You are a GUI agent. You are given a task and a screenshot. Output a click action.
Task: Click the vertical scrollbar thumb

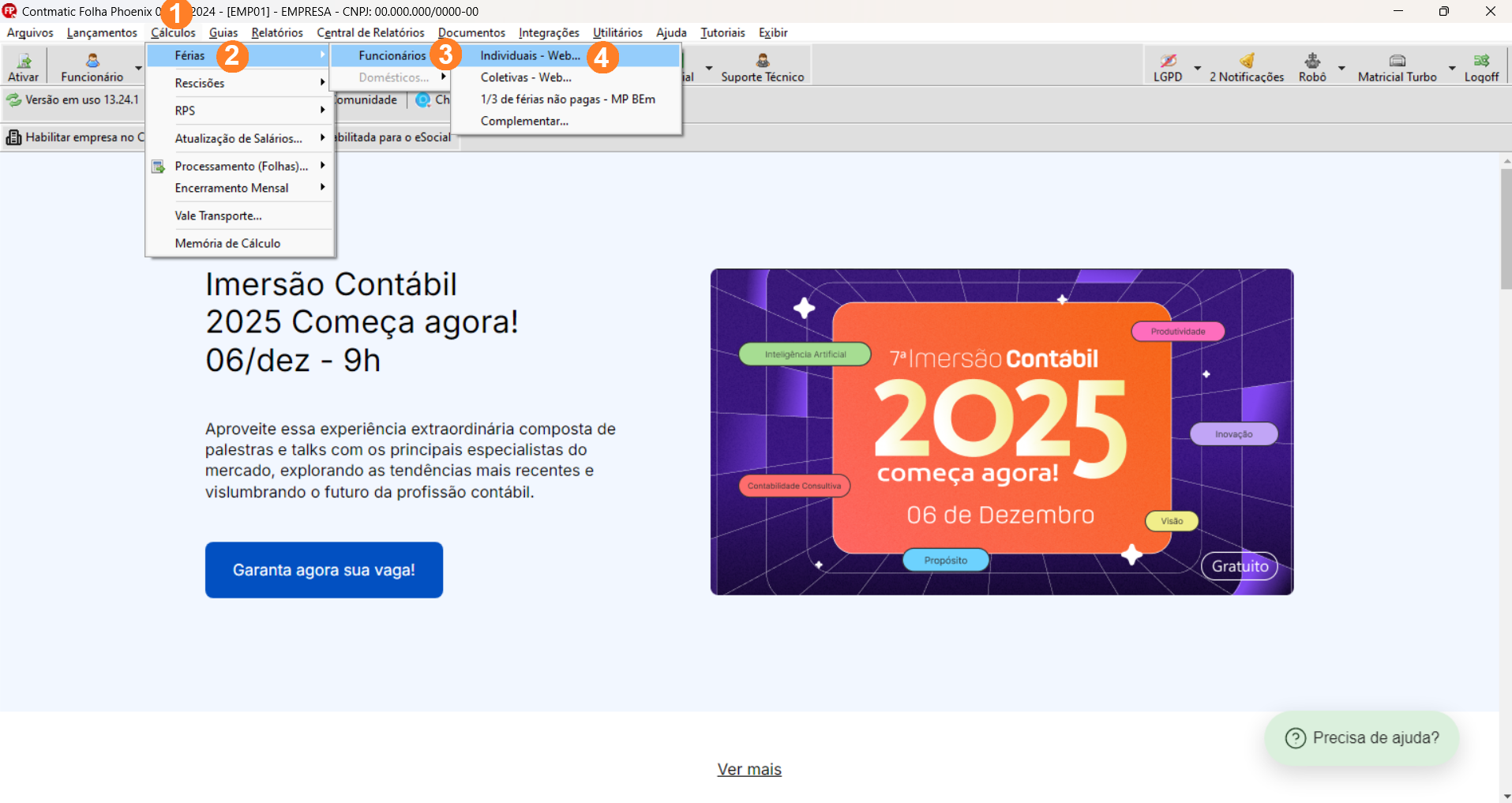pos(1506,229)
